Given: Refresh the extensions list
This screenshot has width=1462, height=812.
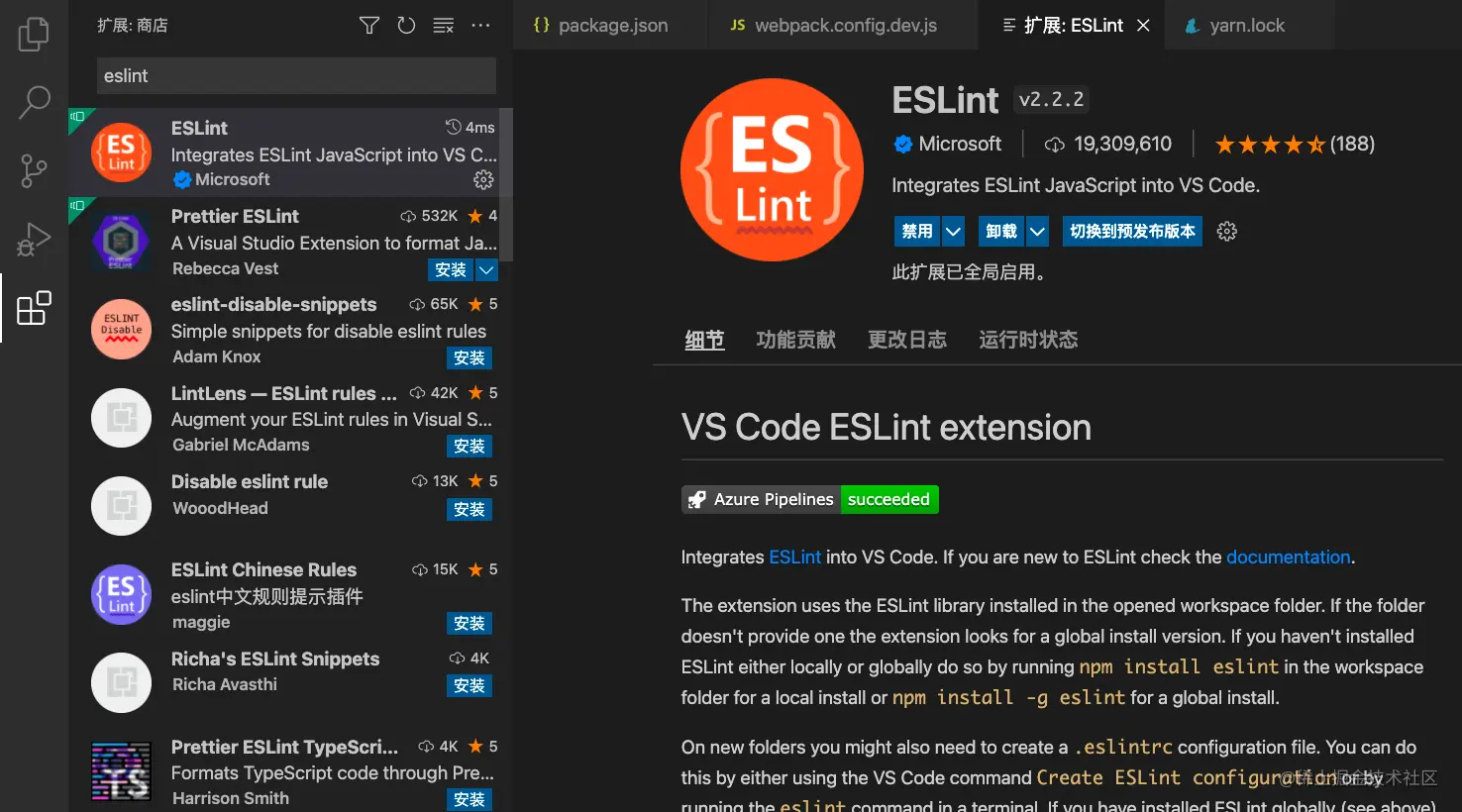Looking at the screenshot, I should point(406,26).
